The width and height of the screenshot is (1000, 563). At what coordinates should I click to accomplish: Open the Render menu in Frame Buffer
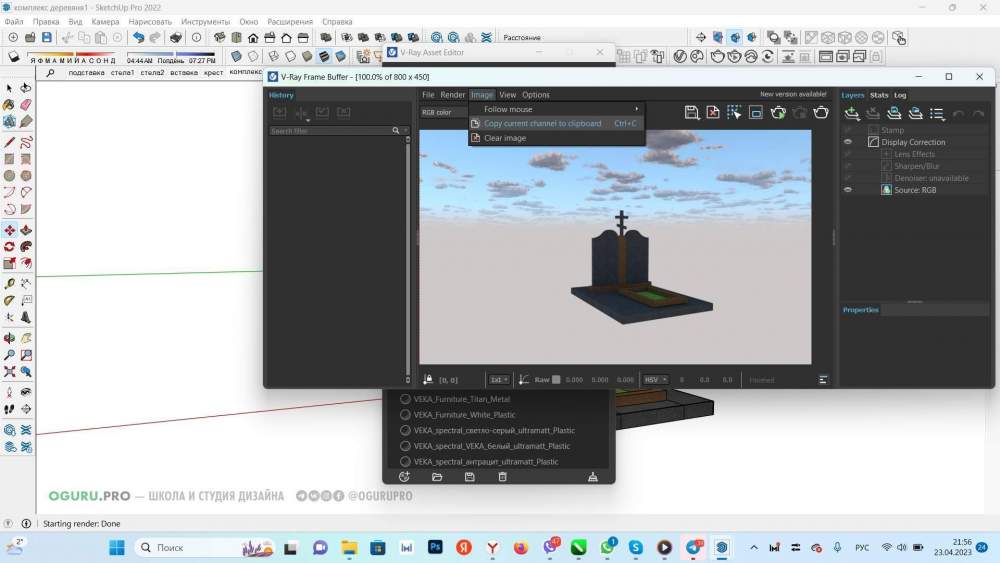tap(453, 95)
